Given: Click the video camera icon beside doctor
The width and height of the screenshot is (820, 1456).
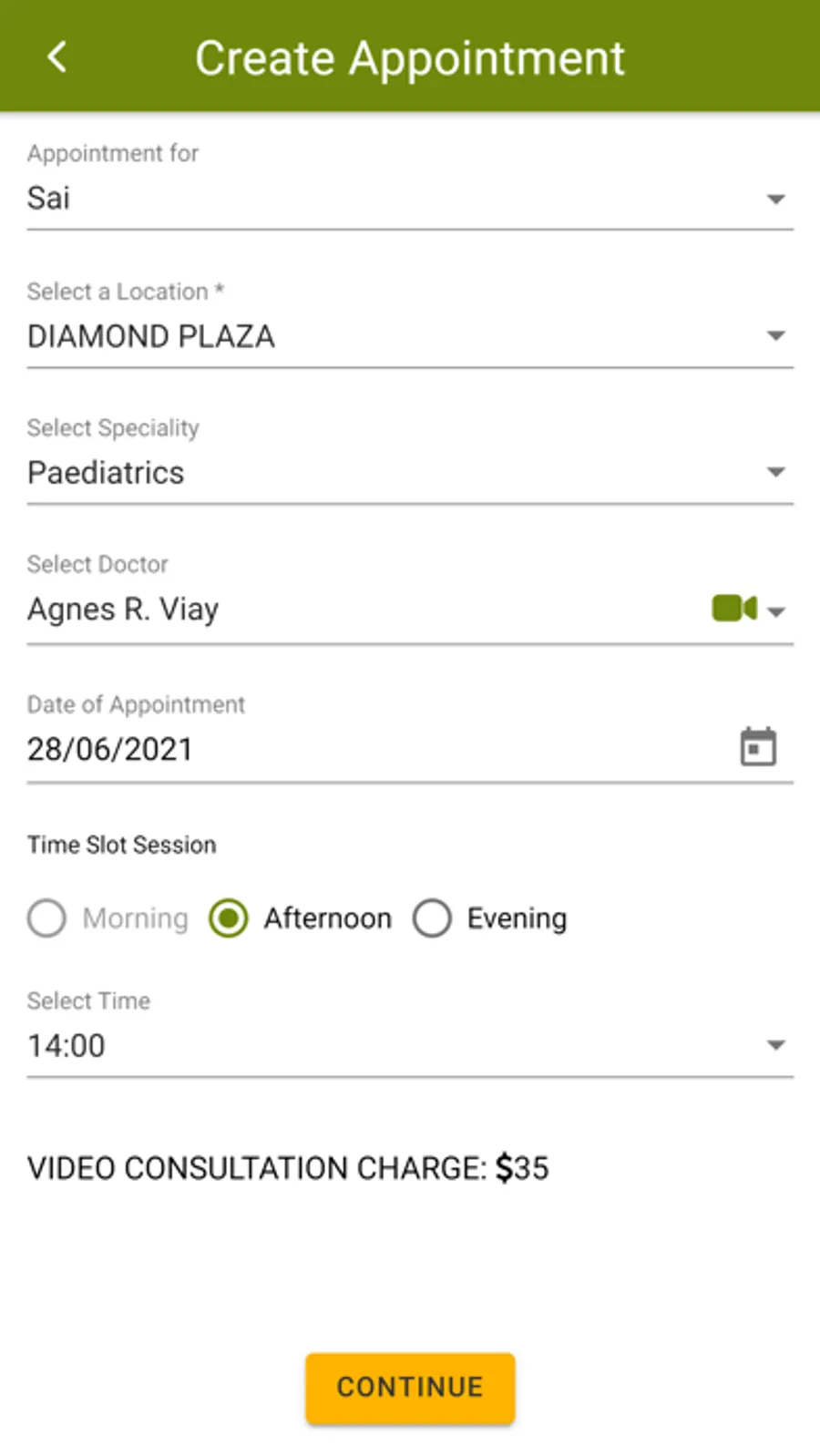Looking at the screenshot, I should 734,609.
